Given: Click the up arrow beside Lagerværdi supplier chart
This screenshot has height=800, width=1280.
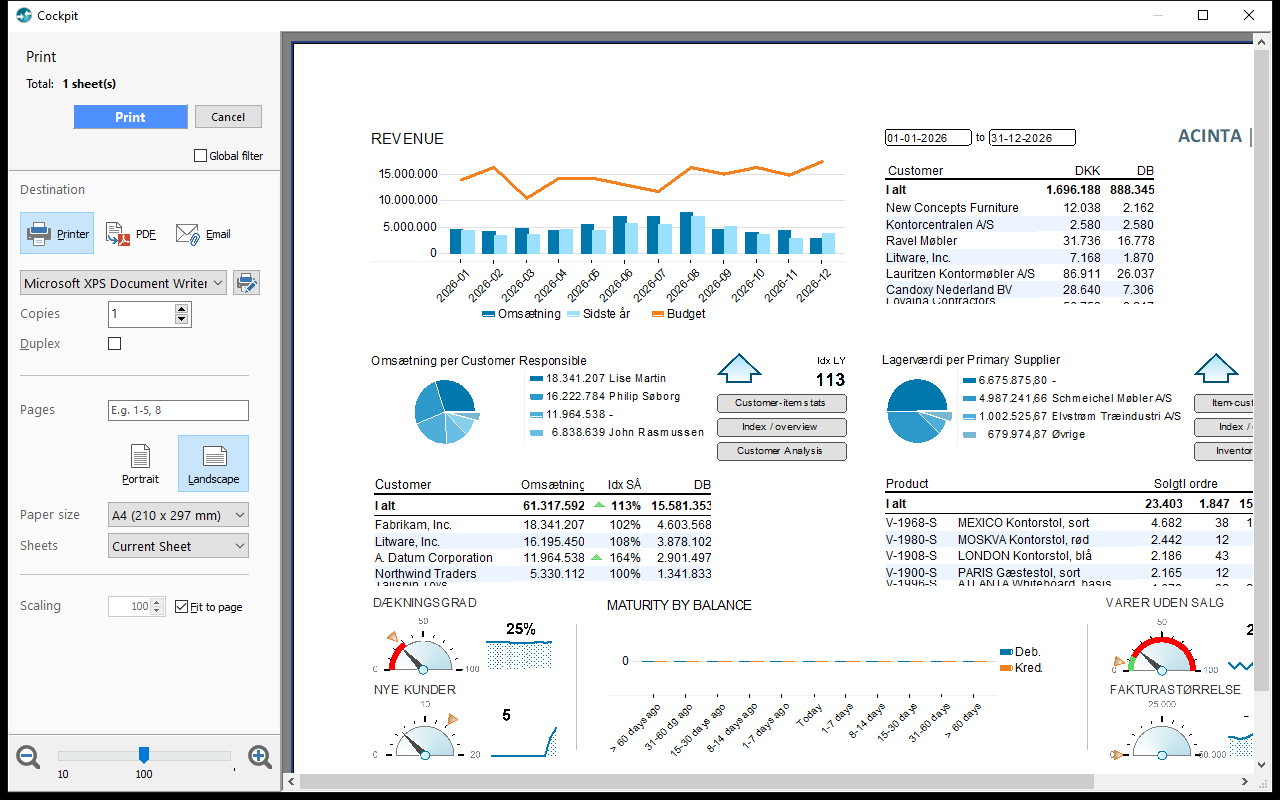Looking at the screenshot, I should coord(1216,368).
